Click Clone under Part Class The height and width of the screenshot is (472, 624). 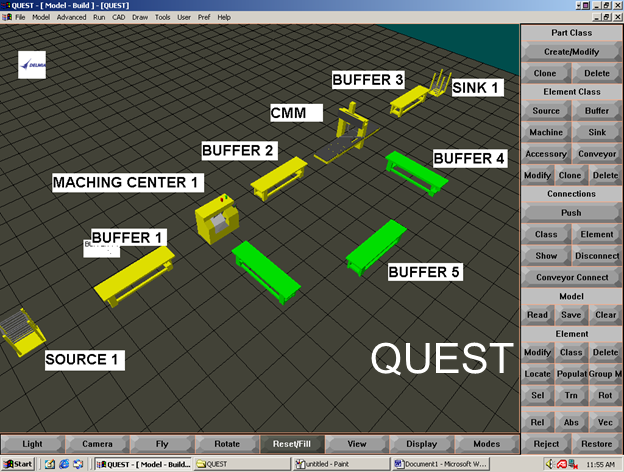545,73
